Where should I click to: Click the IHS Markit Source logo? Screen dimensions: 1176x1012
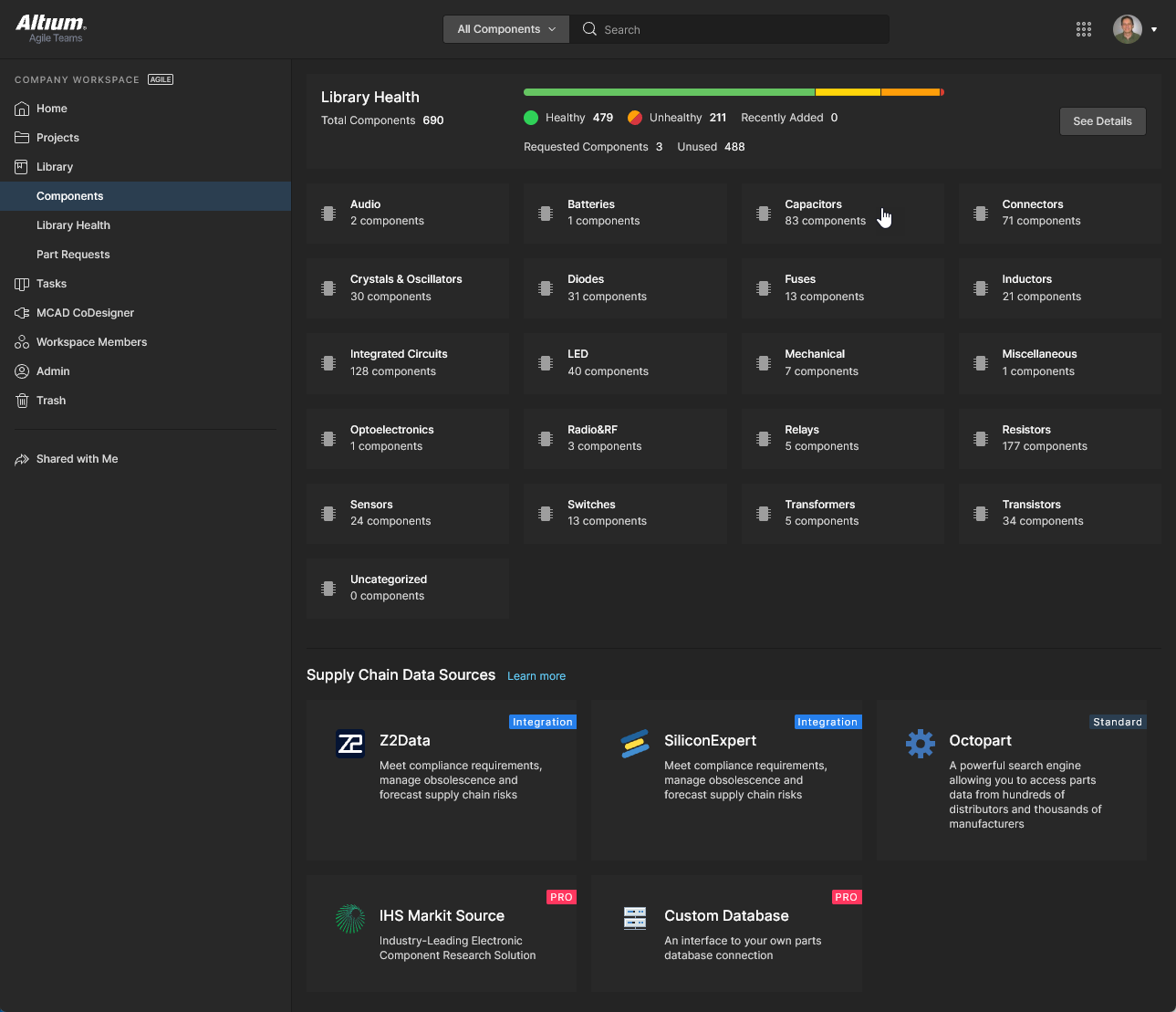(350, 919)
